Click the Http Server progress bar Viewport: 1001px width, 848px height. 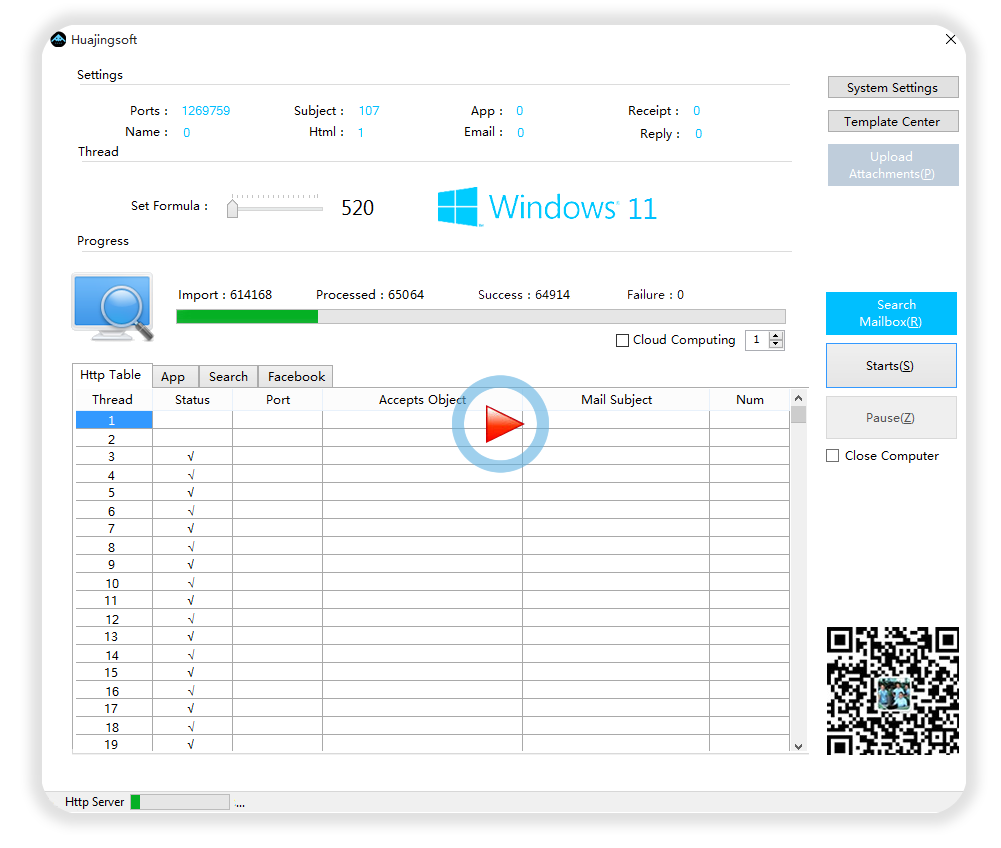coord(180,802)
